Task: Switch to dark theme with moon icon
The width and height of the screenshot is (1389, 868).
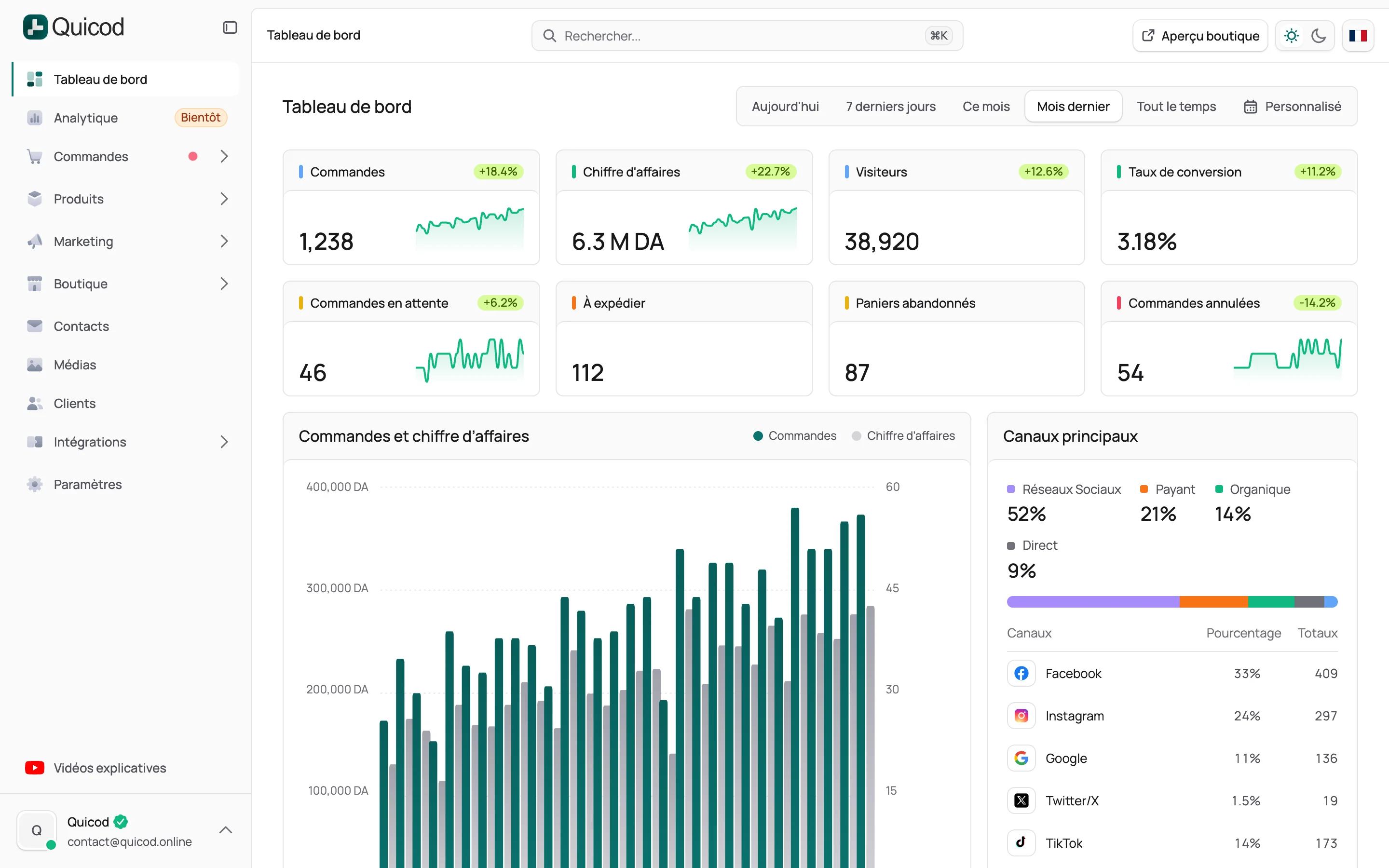Action: [x=1319, y=36]
